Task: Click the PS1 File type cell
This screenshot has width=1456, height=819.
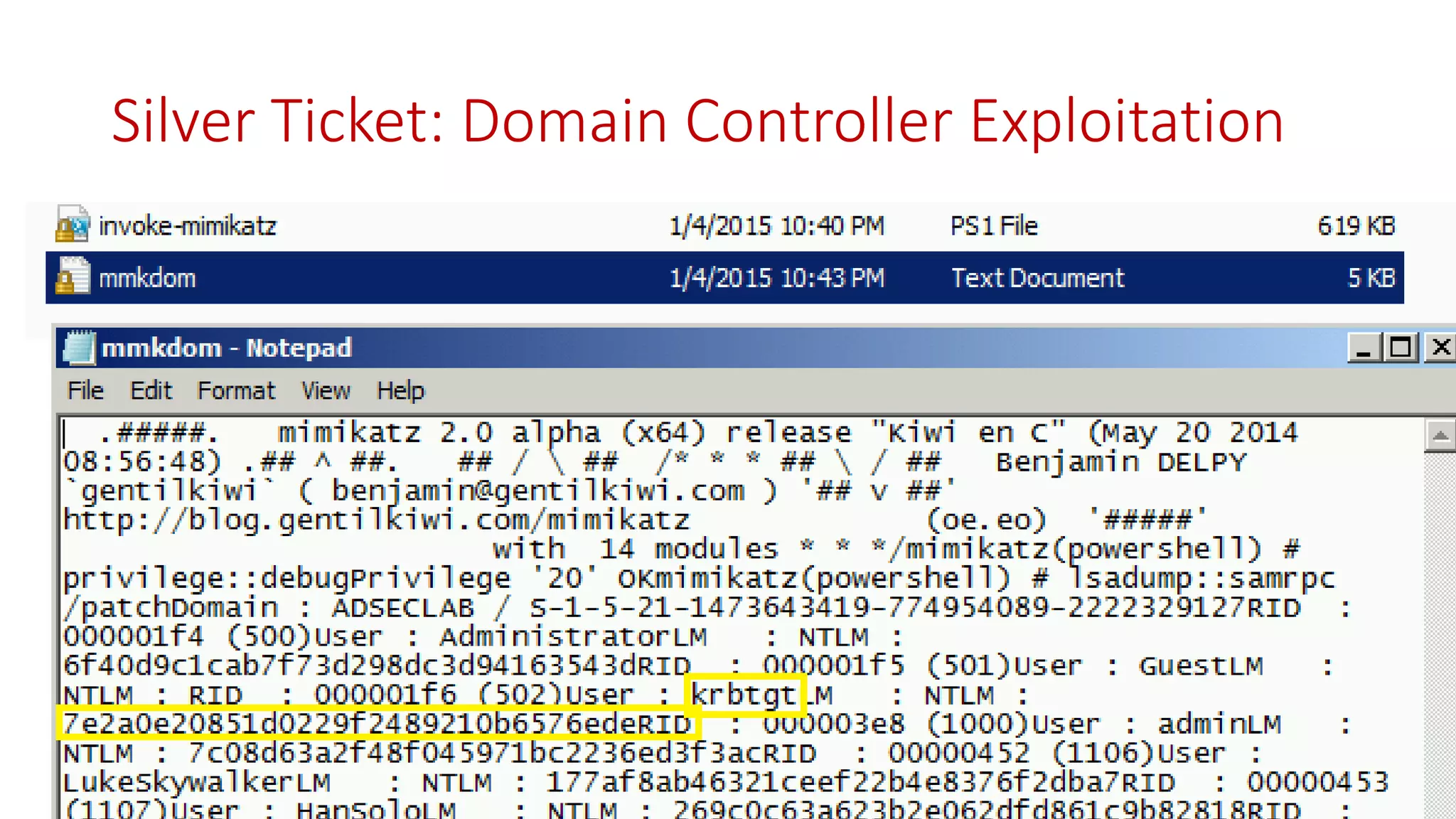Action: tap(995, 225)
